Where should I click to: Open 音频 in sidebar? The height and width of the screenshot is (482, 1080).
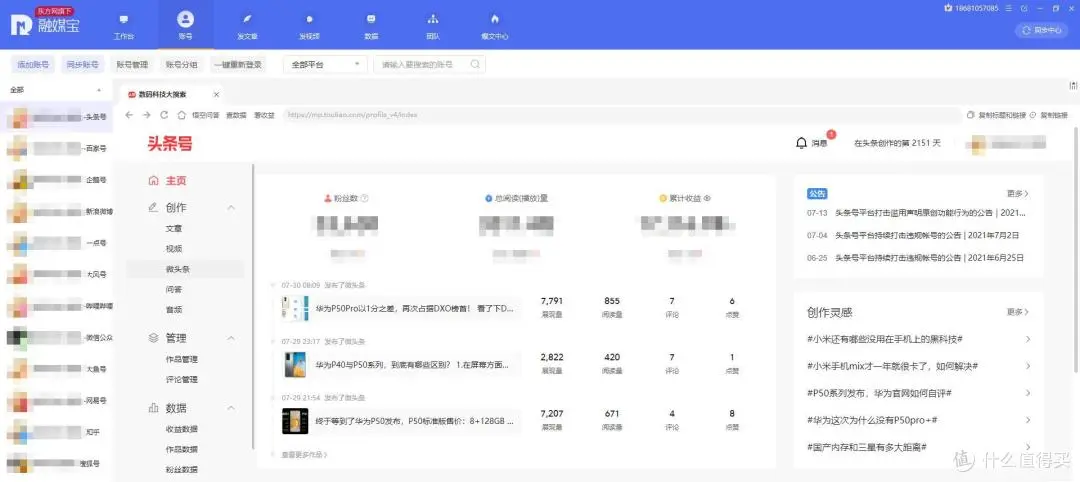[x=174, y=310]
